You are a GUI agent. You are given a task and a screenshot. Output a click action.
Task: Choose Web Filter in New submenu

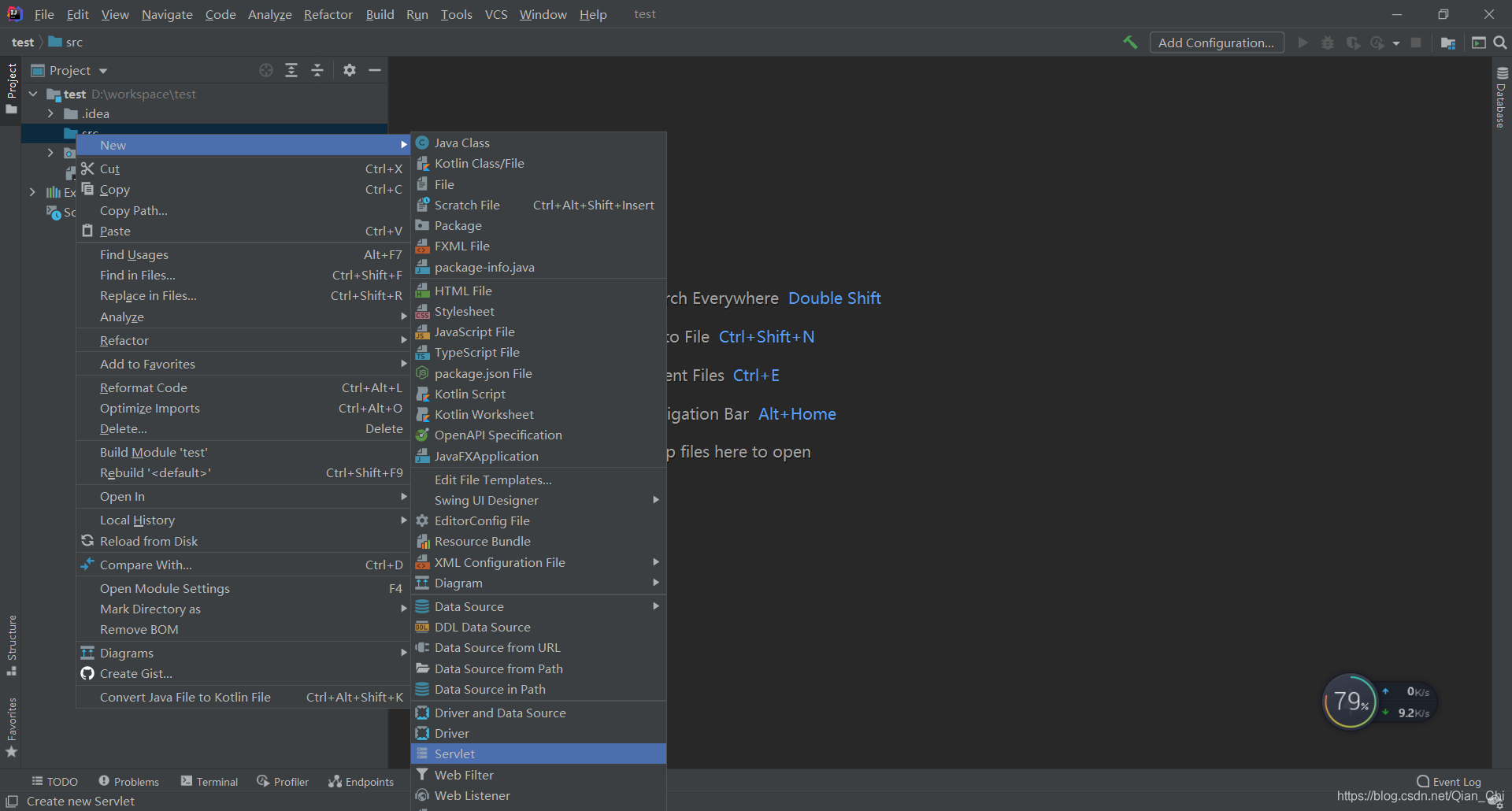[x=539, y=775]
